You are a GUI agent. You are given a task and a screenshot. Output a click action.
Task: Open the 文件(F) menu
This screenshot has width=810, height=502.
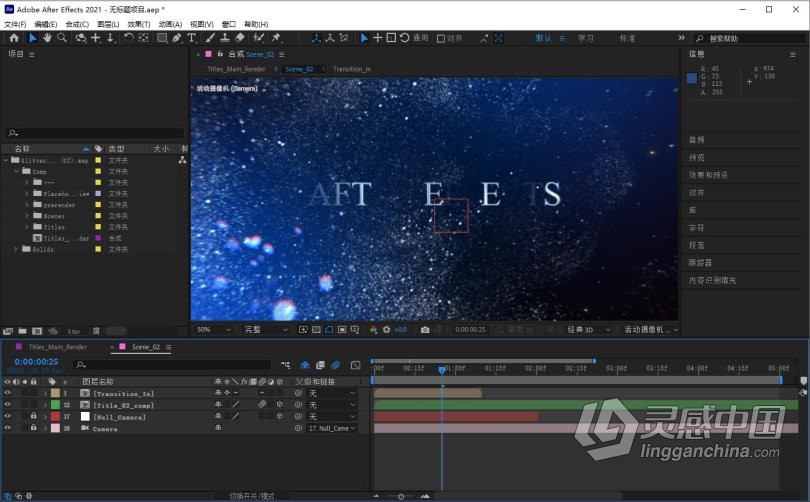(x=15, y=24)
